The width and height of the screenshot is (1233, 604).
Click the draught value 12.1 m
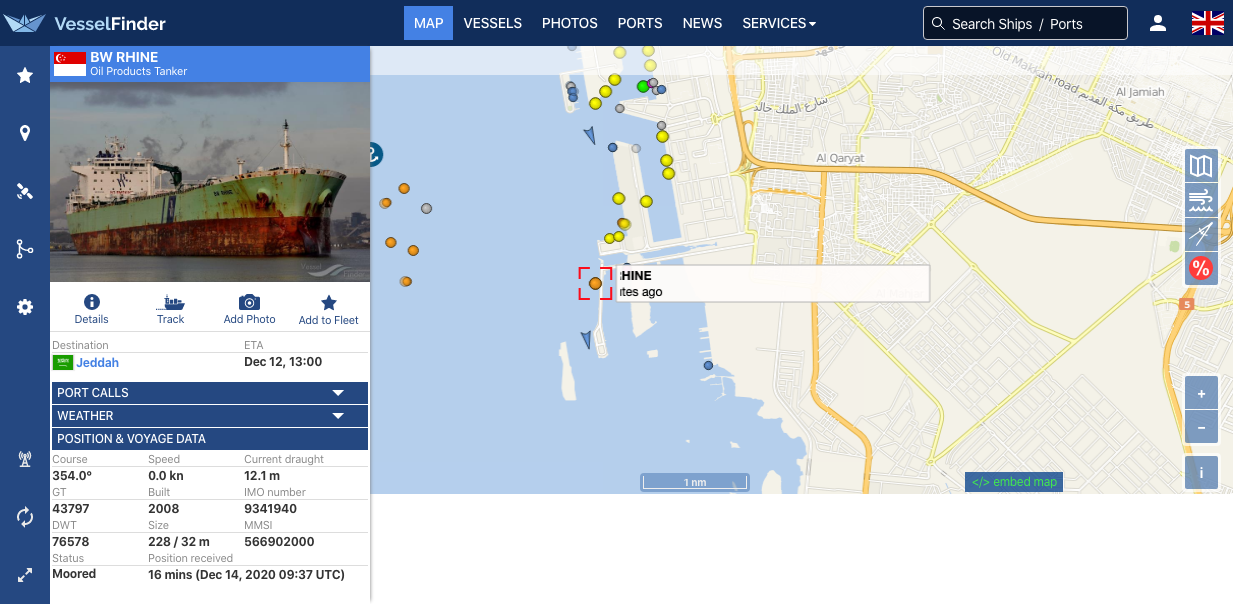[262, 476]
